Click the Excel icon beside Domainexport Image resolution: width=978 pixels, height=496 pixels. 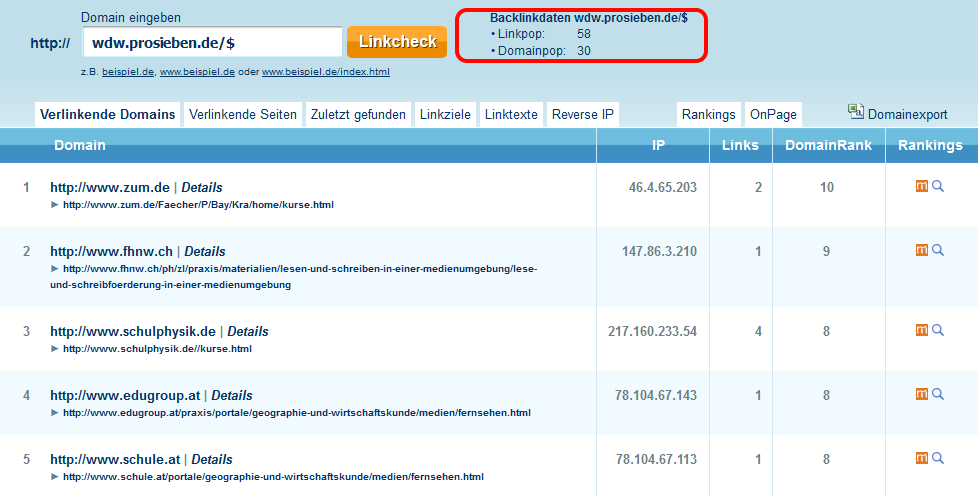[855, 112]
